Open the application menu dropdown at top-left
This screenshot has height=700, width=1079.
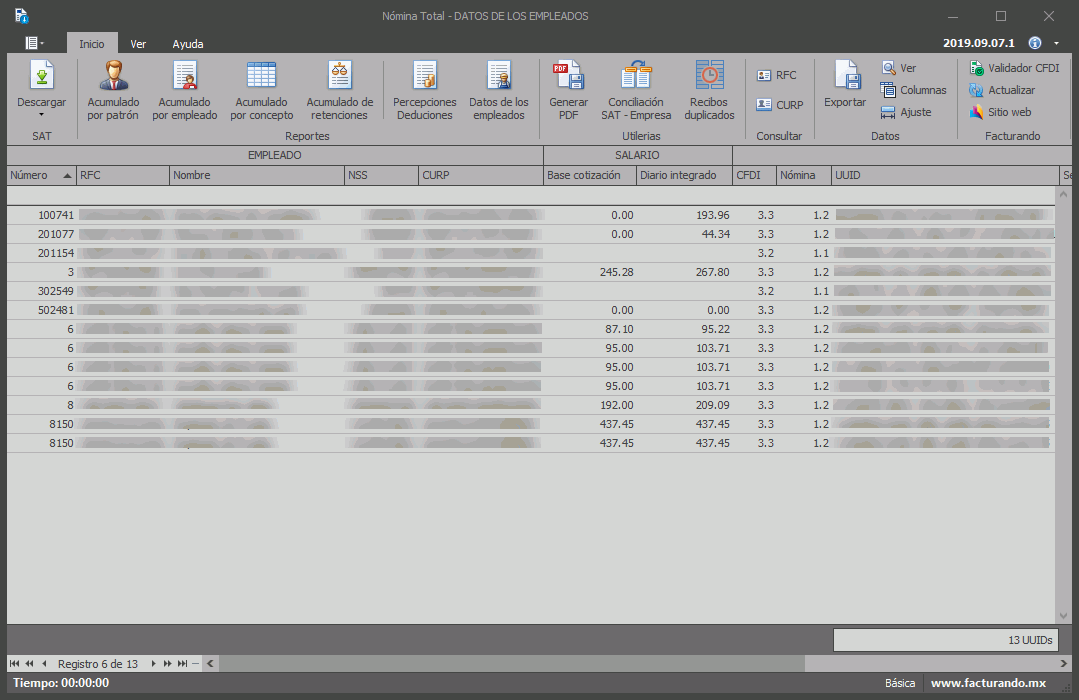click(x=34, y=43)
